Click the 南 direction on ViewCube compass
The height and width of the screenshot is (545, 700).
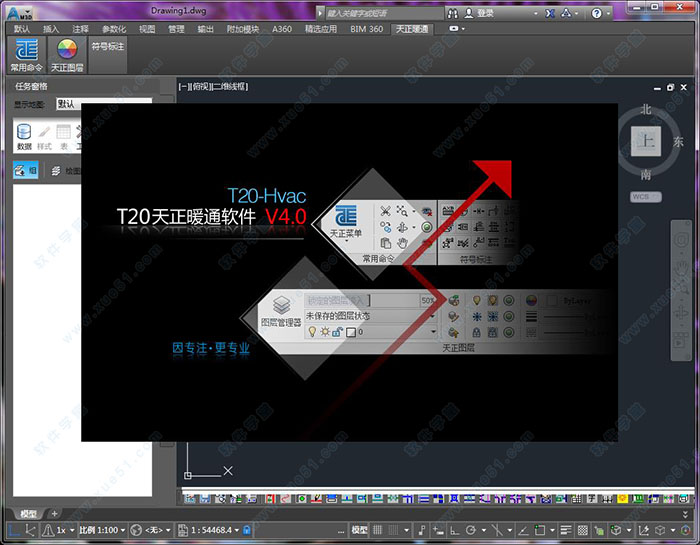click(x=646, y=175)
